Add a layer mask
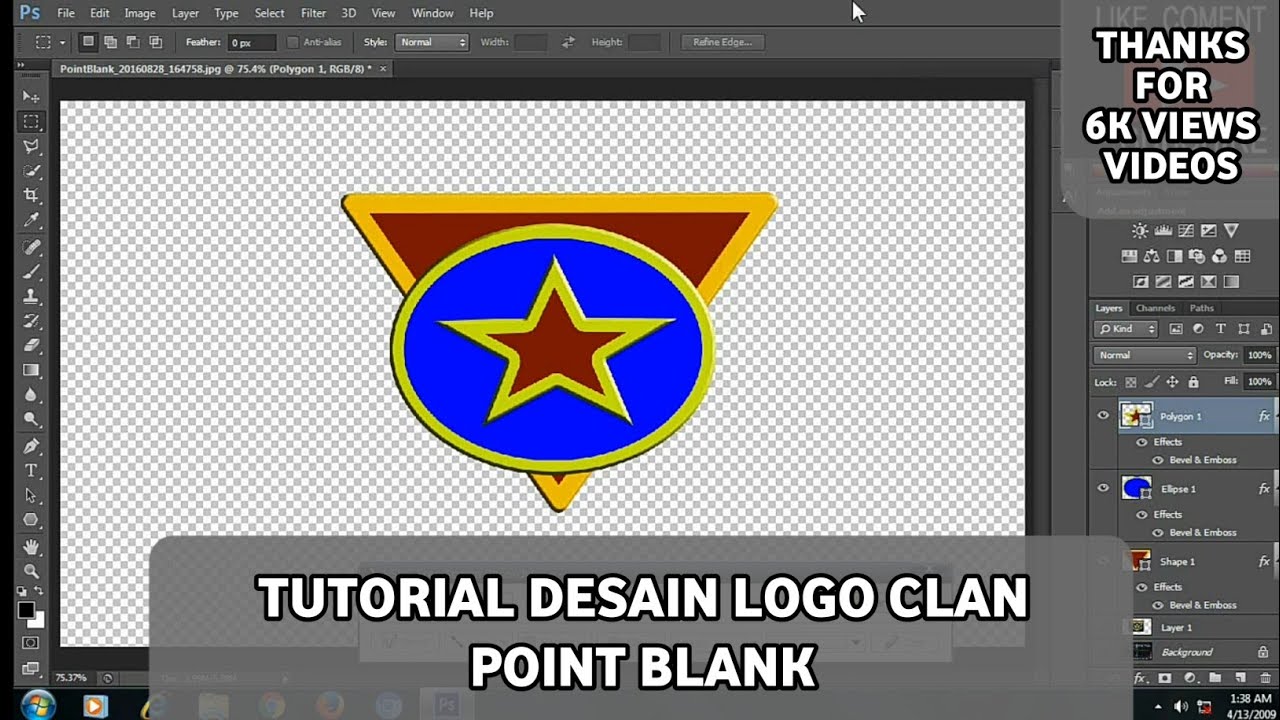 point(1164,678)
